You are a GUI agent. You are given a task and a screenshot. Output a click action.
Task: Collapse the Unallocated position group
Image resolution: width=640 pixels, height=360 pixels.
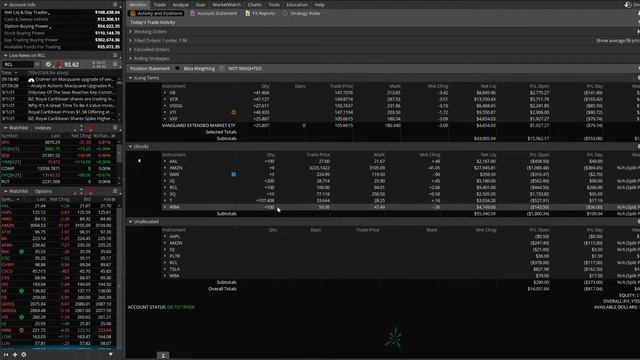coord(131,221)
